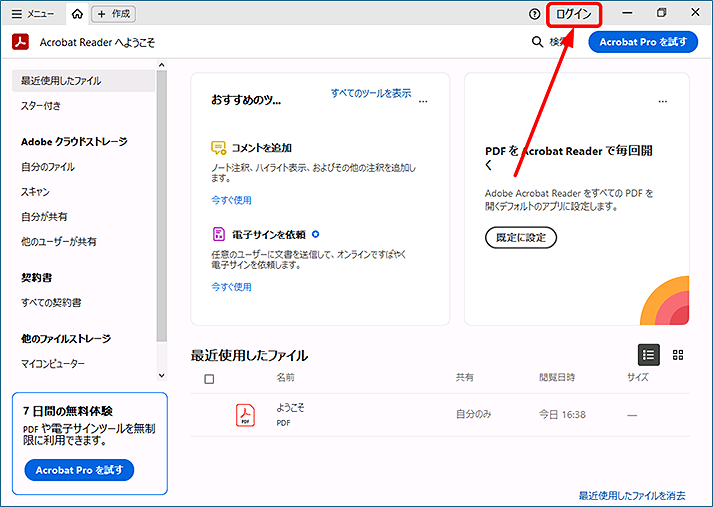Open マイコンピューター in the sidebar

pos(53,364)
